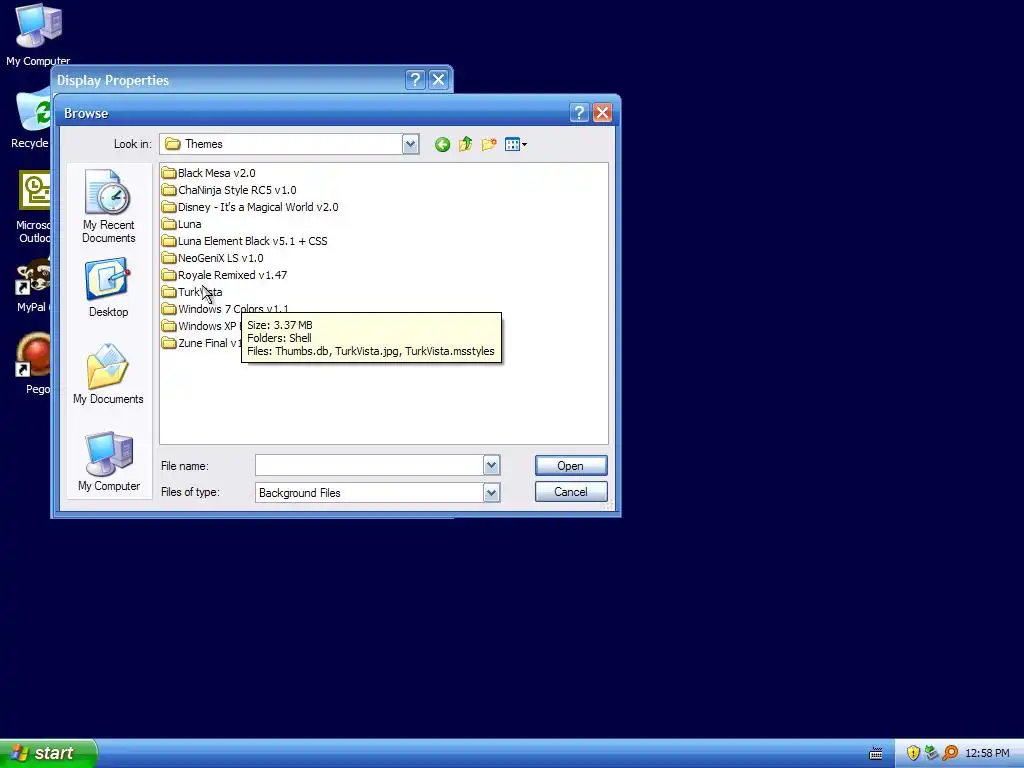Viewport: 1024px width, 768px height.
Task: Select the Windows 7 Colors v1.1 folder
Action: 225,308
